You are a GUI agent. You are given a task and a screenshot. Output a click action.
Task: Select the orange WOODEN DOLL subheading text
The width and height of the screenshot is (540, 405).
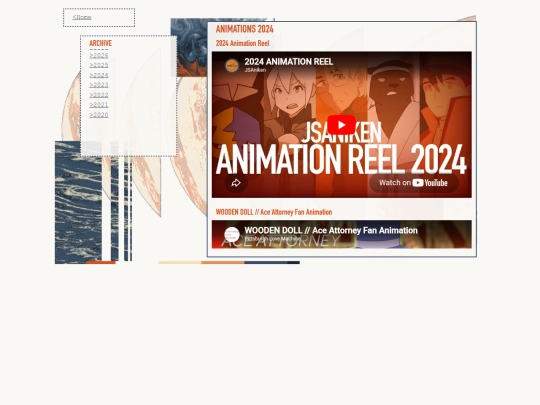pyautogui.click(x=274, y=212)
